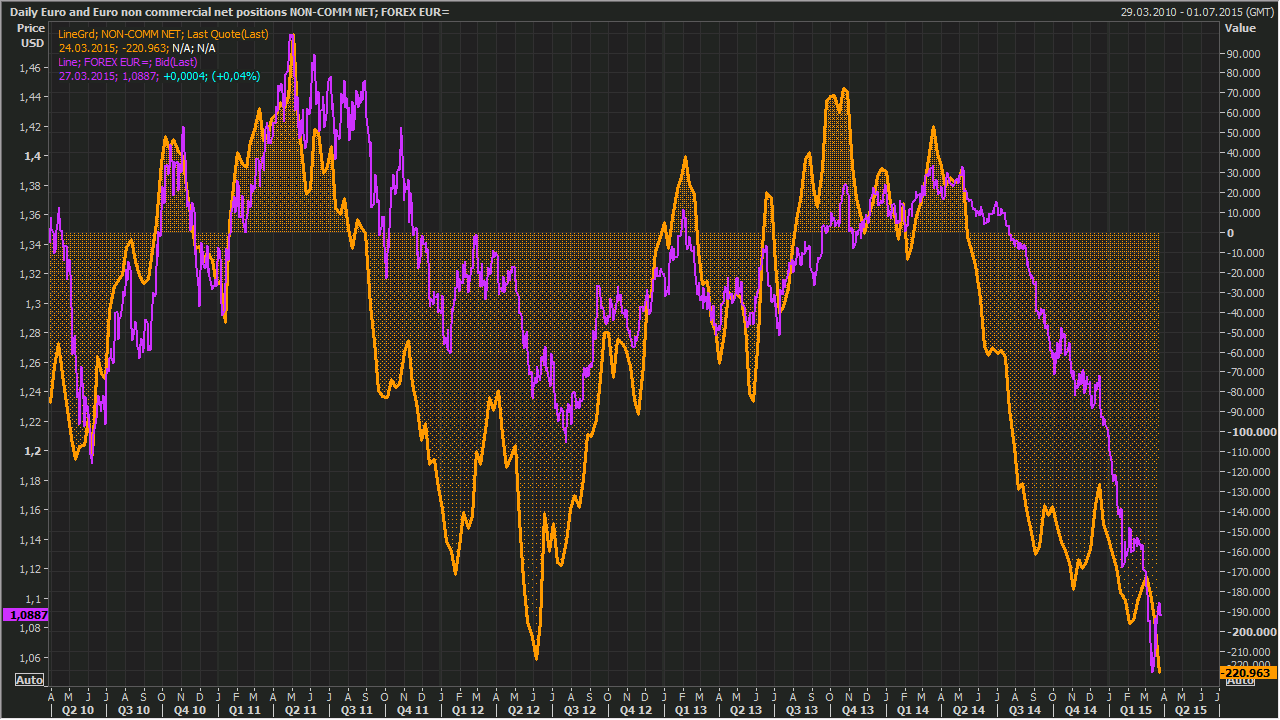Image resolution: width=1280 pixels, height=720 pixels.
Task: Click the Auto scale button on the left price axis
Action: tap(29, 680)
